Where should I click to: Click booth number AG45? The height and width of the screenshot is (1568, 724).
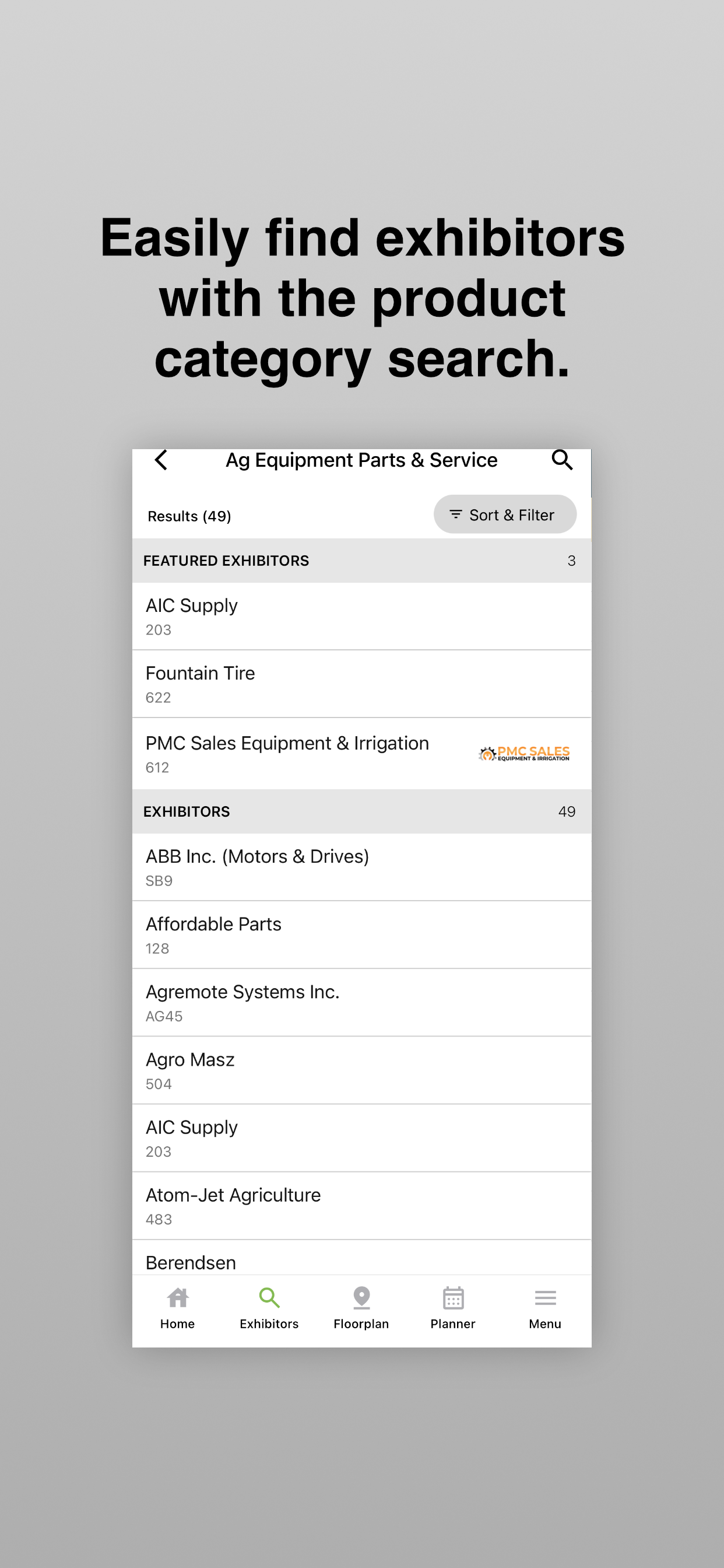(164, 1016)
